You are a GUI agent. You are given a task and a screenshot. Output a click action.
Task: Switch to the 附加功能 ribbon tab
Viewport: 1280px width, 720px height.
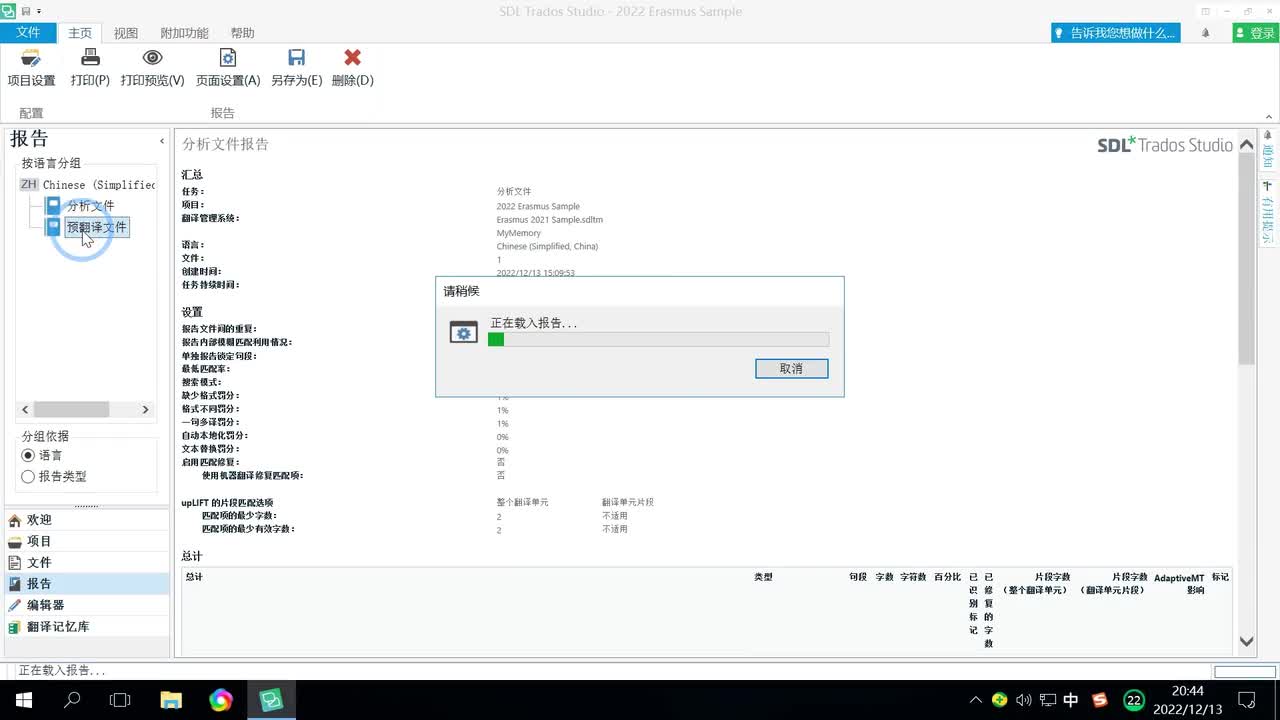[x=184, y=33]
